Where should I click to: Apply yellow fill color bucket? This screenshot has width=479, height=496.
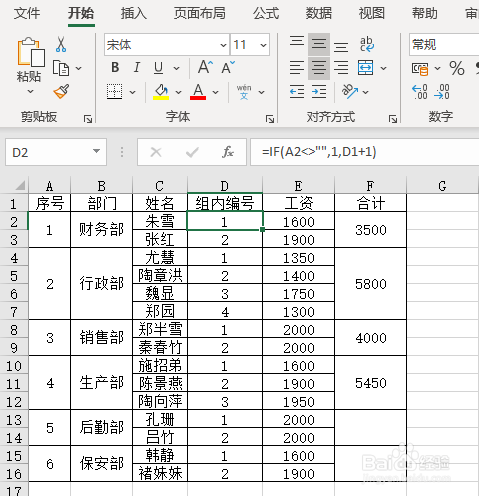pos(161,92)
